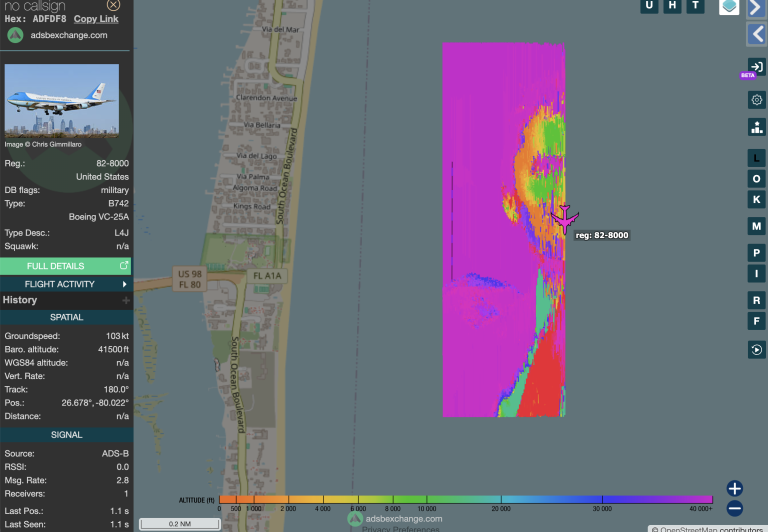This screenshot has height=532, width=768.
Task: Open the statistics podium icon
Action: pos(756,127)
